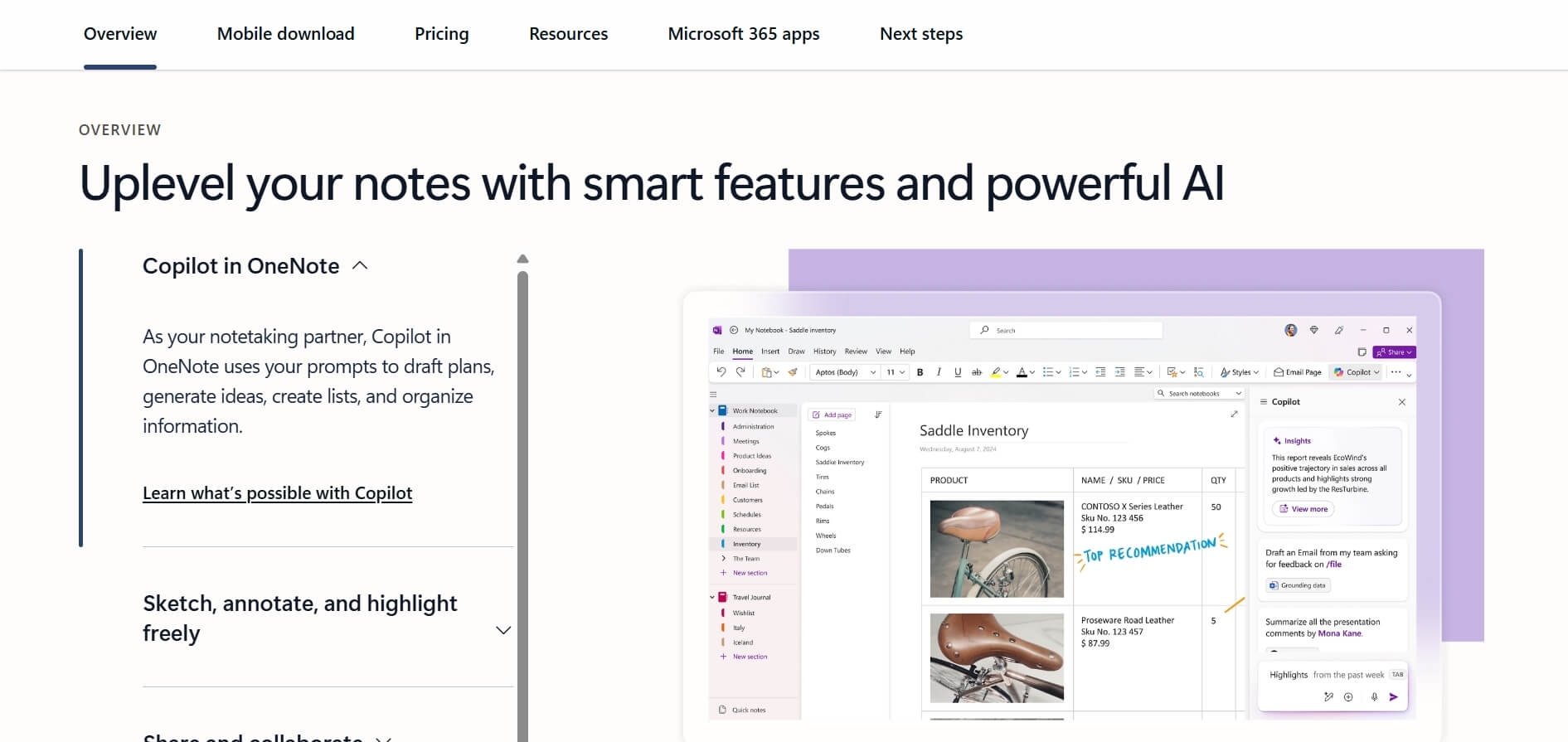This screenshot has width=1568, height=742.
Task: Click the font color icon
Action: pyautogui.click(x=1022, y=372)
